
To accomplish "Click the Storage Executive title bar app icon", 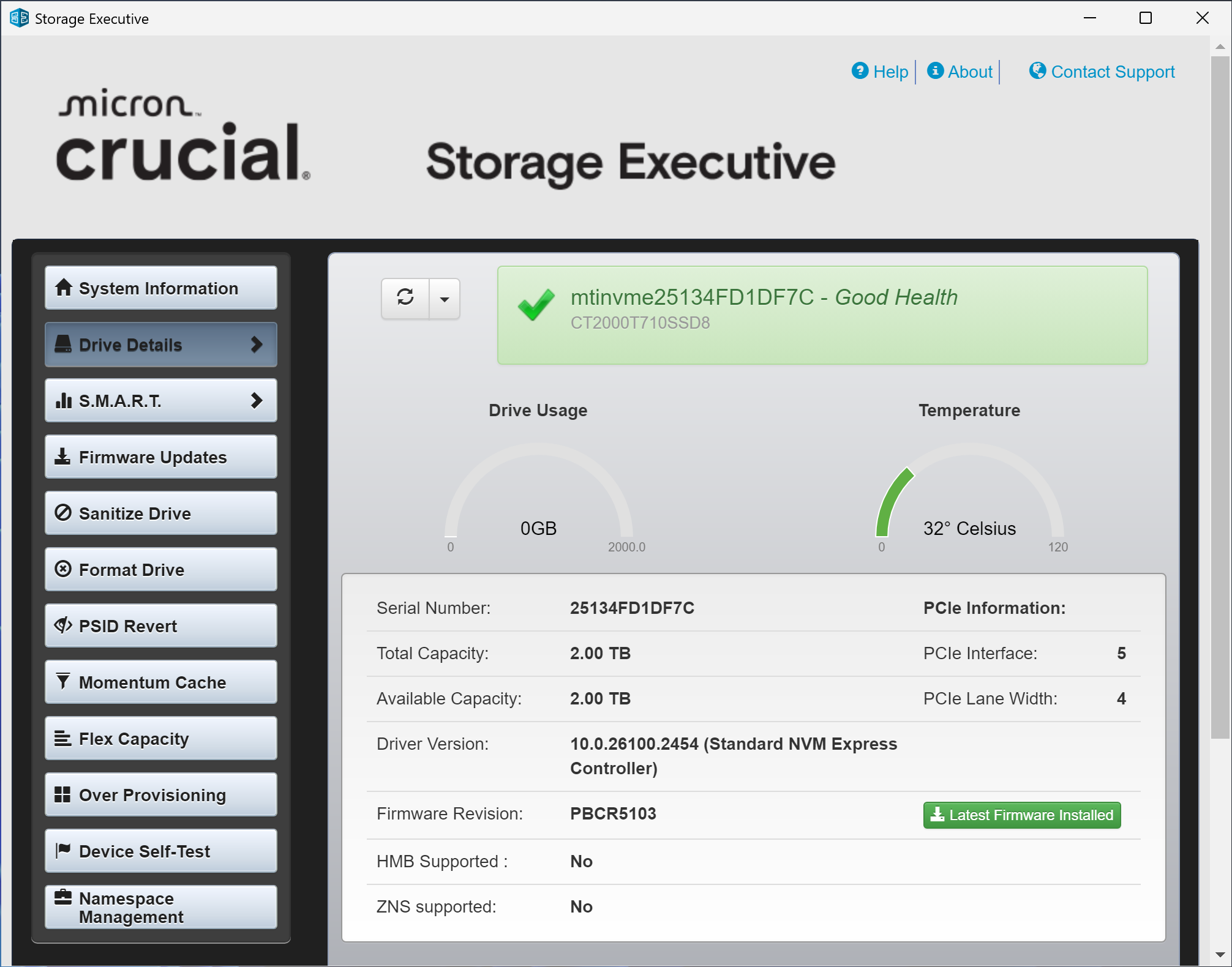I will click(x=19, y=18).
